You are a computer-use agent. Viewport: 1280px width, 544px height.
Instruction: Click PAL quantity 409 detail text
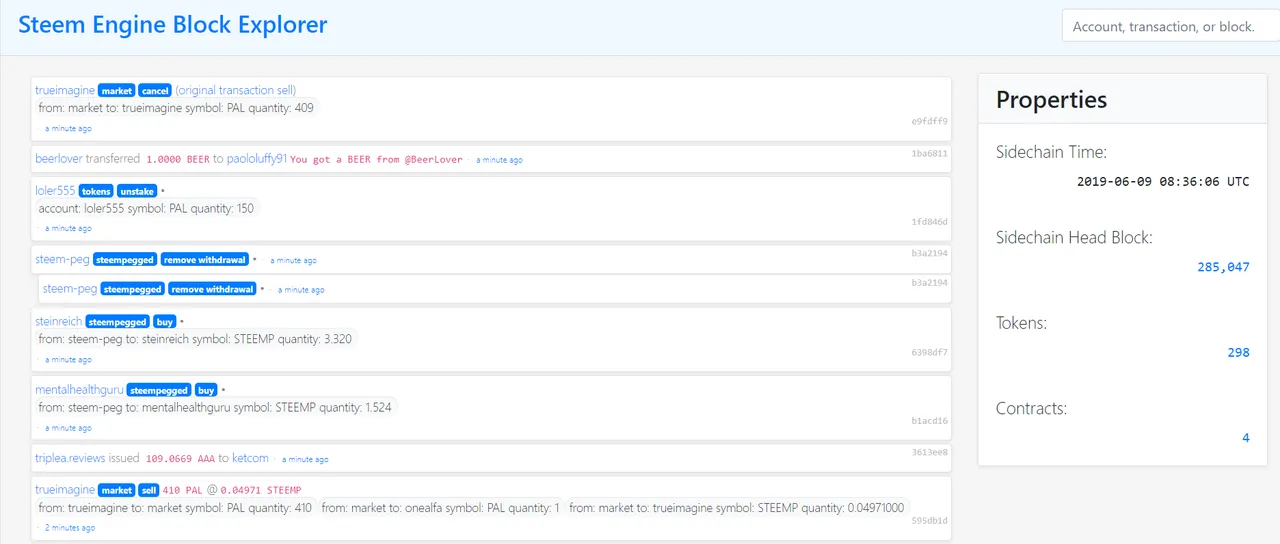176,108
